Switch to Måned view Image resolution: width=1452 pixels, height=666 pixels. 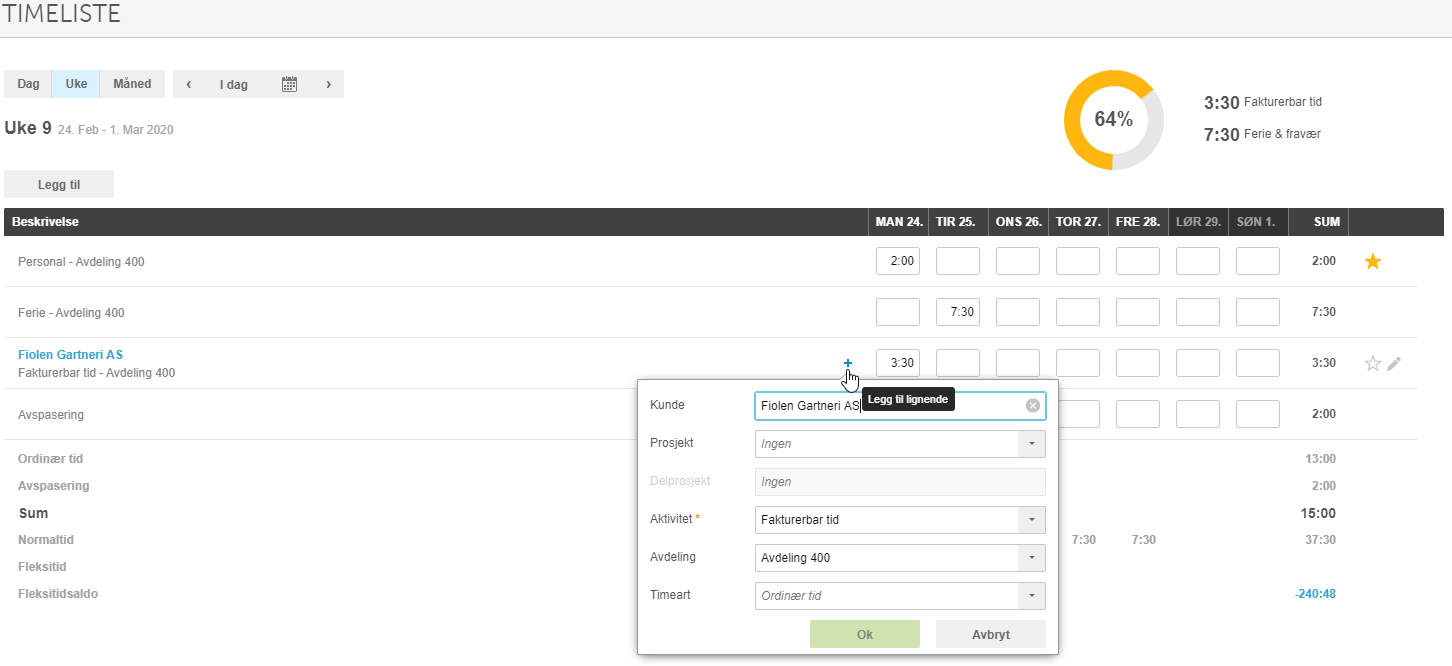pyautogui.click(x=132, y=84)
